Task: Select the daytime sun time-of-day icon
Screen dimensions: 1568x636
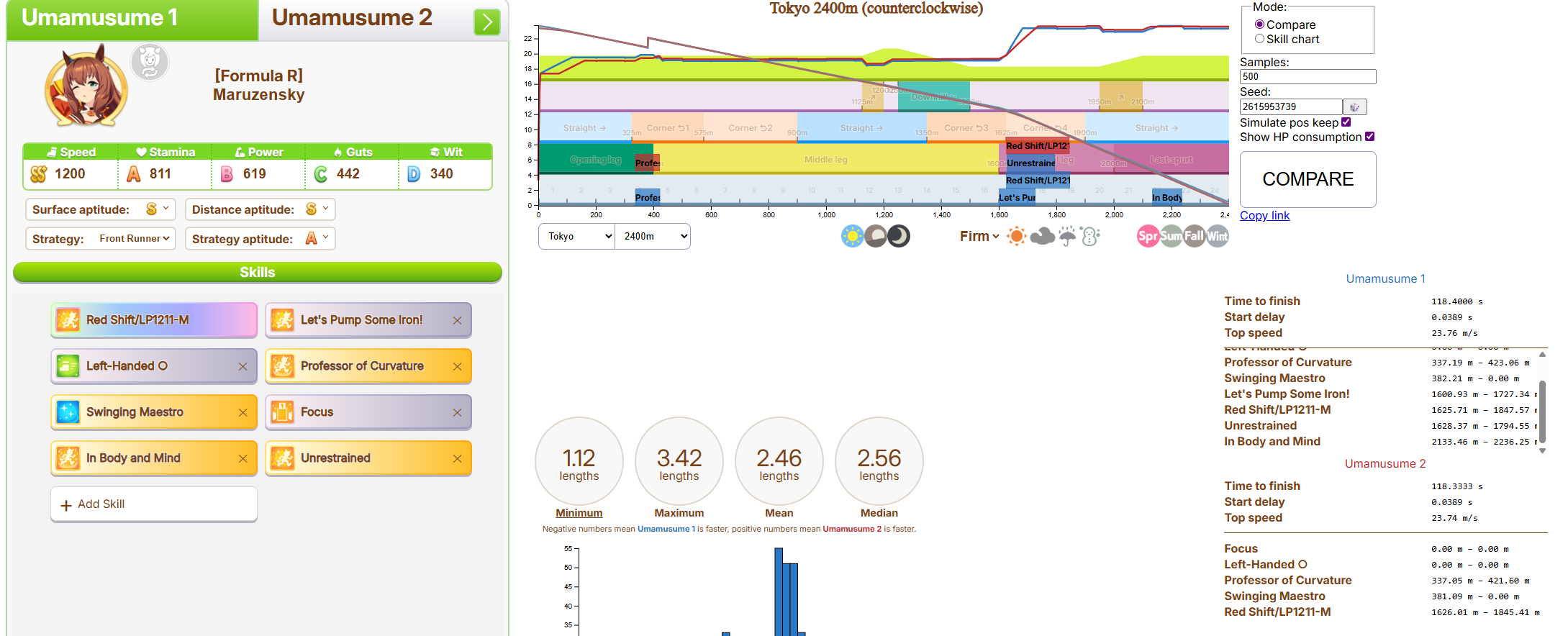Action: 852,236
